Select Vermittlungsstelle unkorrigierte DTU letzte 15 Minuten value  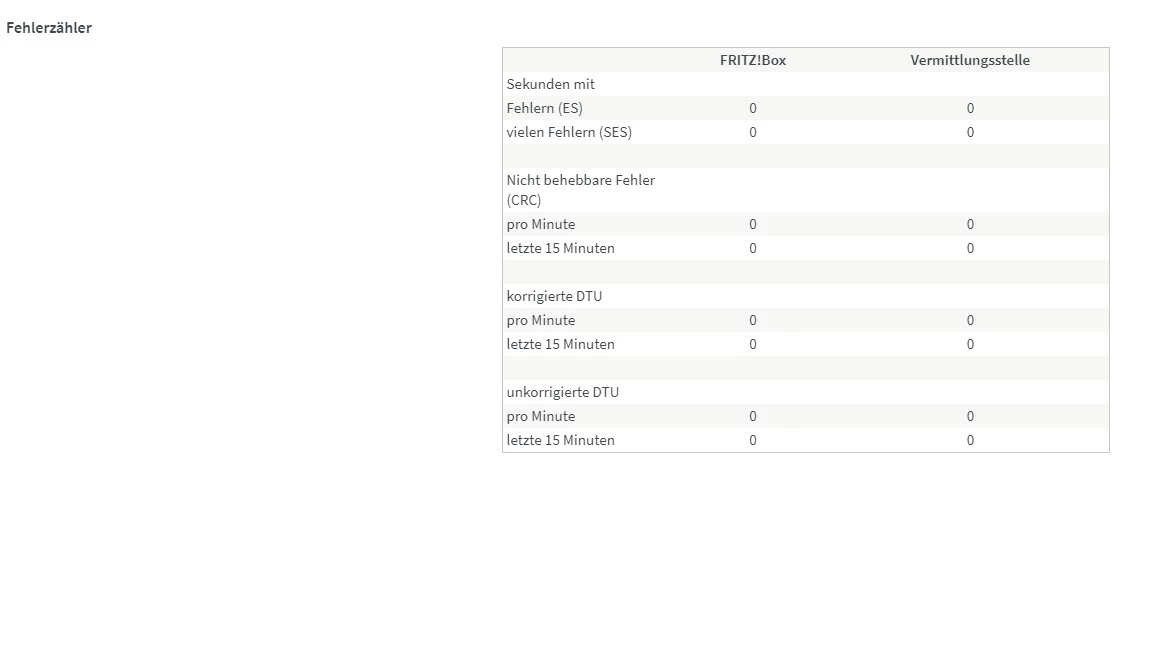pos(970,440)
